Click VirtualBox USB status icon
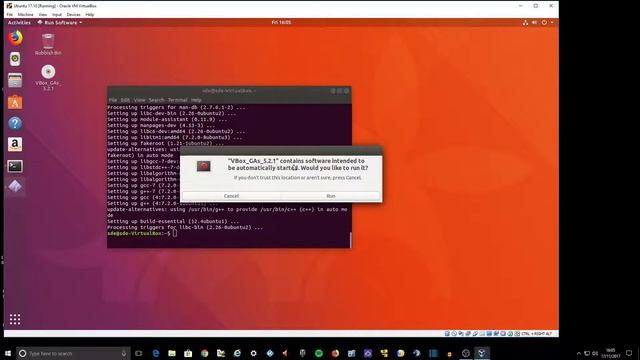Image resolution: width=640 pixels, height=360 pixels. [475, 333]
